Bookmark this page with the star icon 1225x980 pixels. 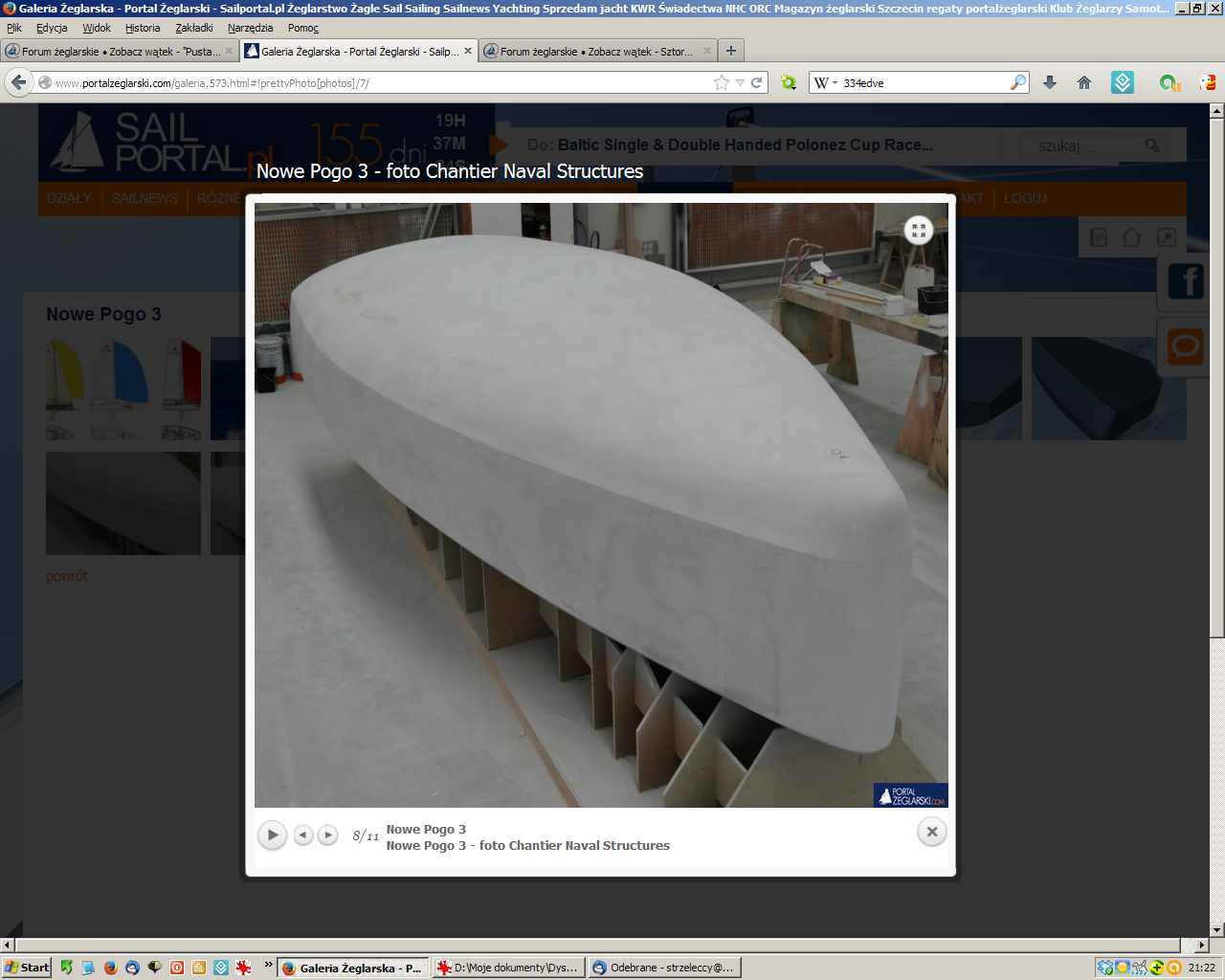click(721, 83)
